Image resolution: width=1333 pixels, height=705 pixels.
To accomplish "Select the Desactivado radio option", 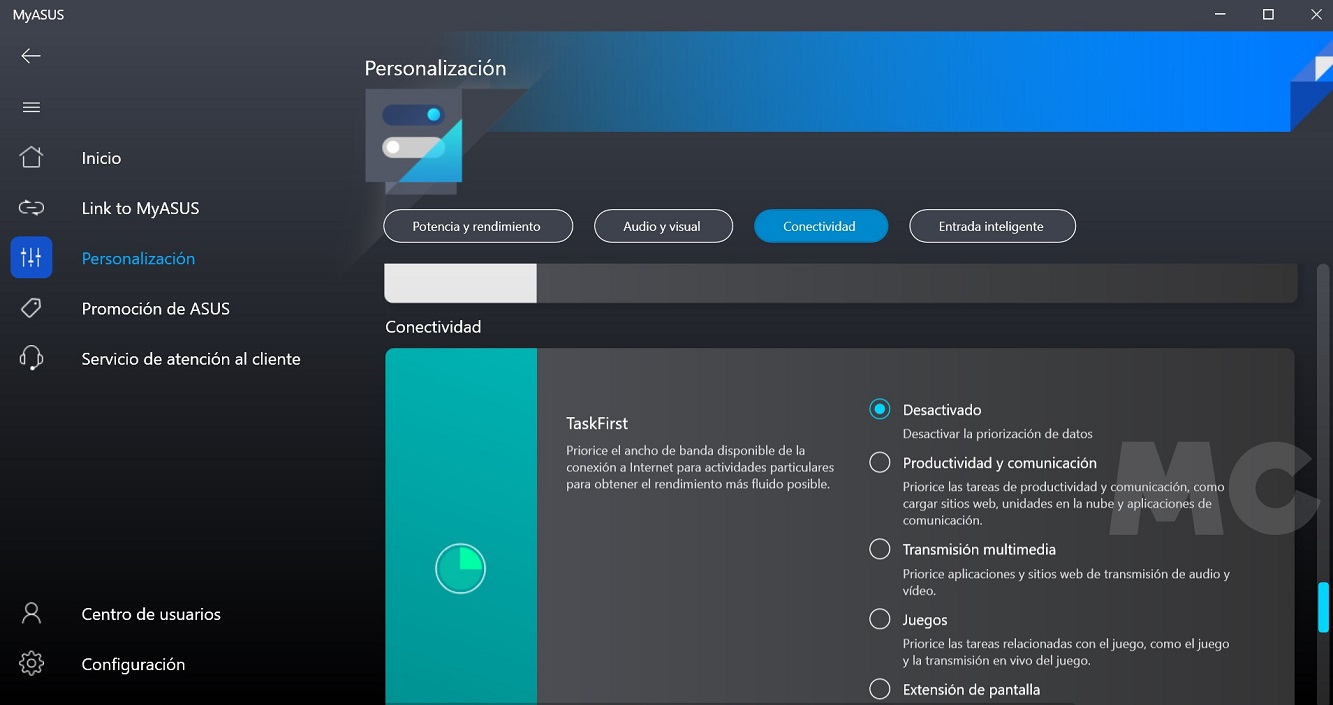I will click(x=879, y=409).
